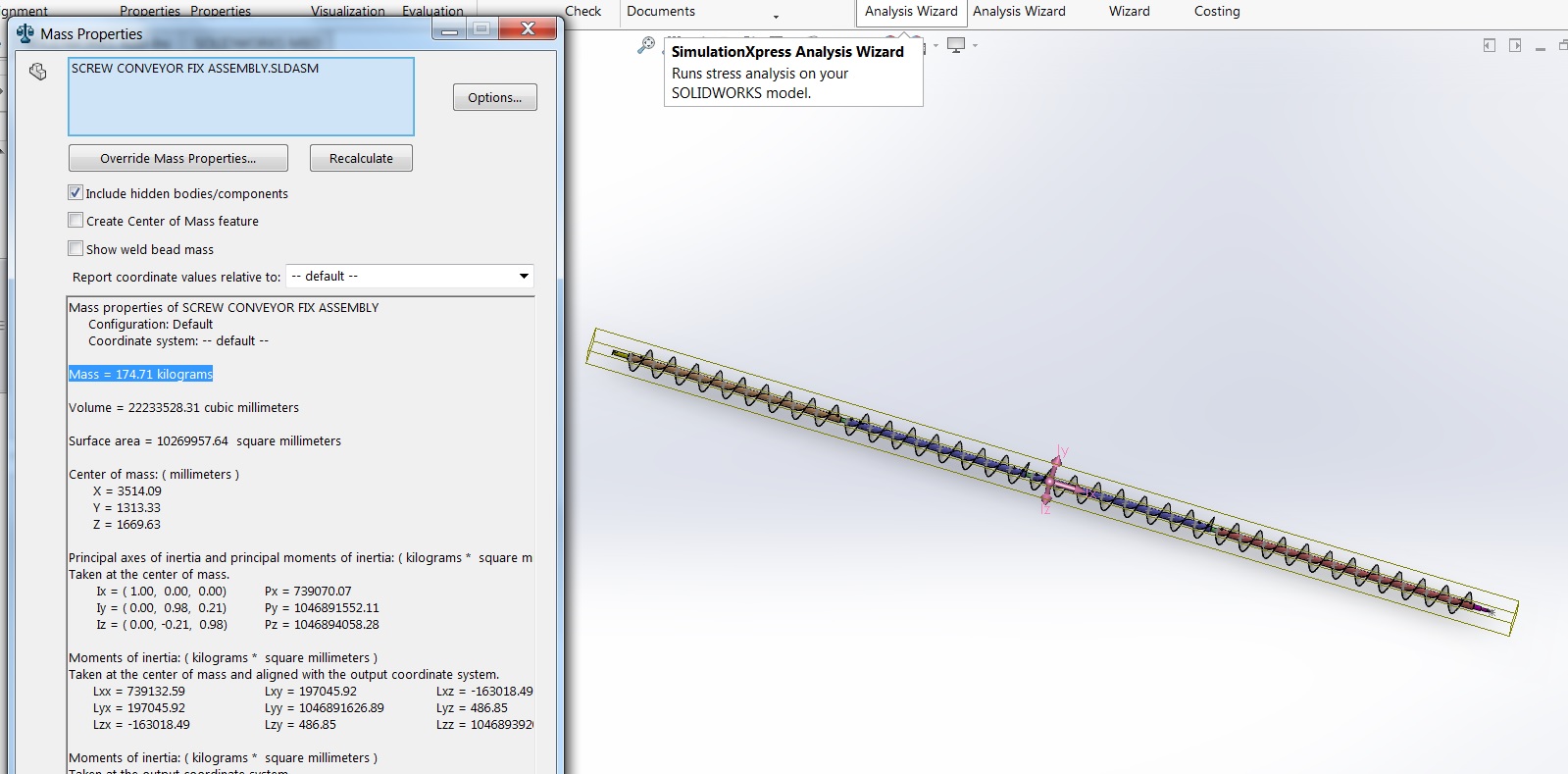
Task: Click the Lyx = 197045.92 value
Action: (139, 707)
